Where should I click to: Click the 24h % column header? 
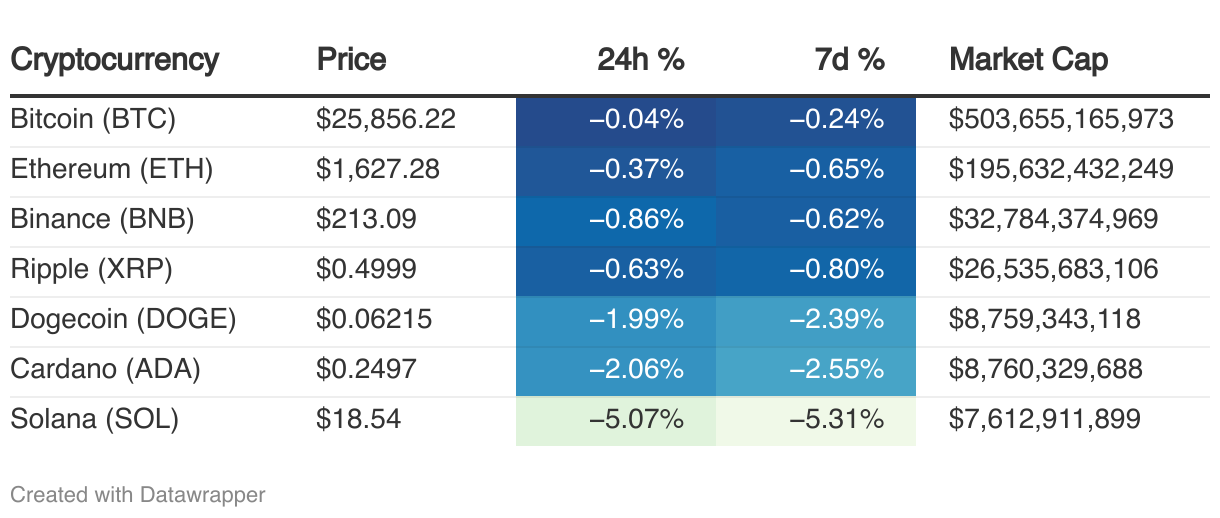[640, 60]
